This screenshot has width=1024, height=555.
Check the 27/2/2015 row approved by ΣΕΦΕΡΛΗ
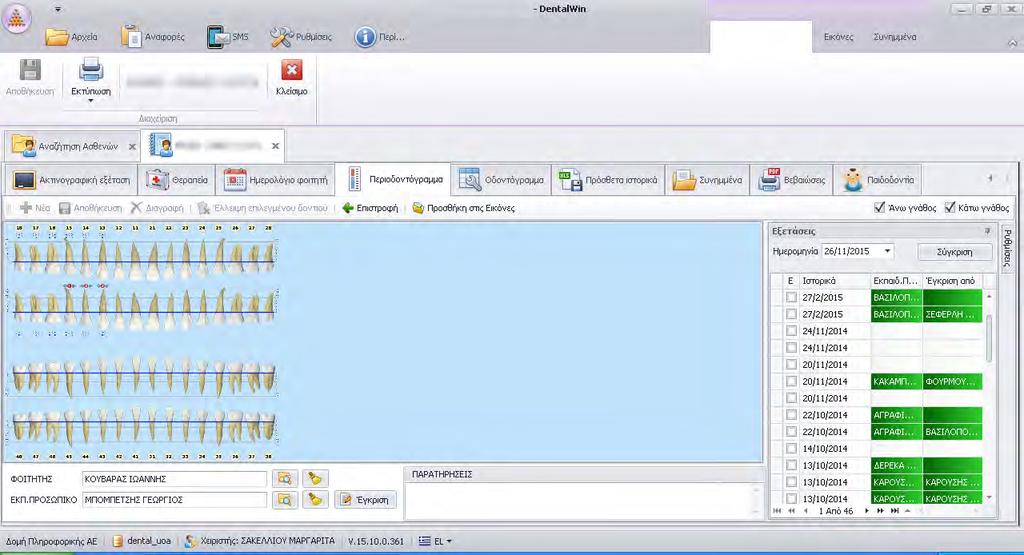pyautogui.click(x=792, y=314)
